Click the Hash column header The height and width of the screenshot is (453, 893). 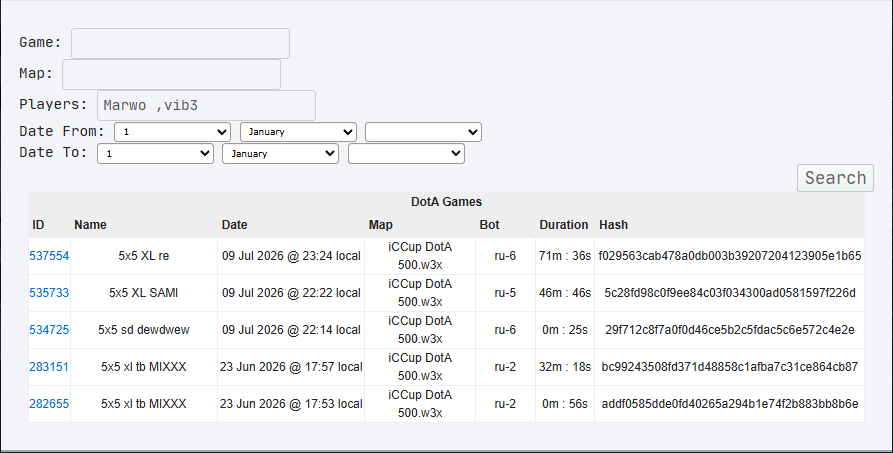[613, 225]
